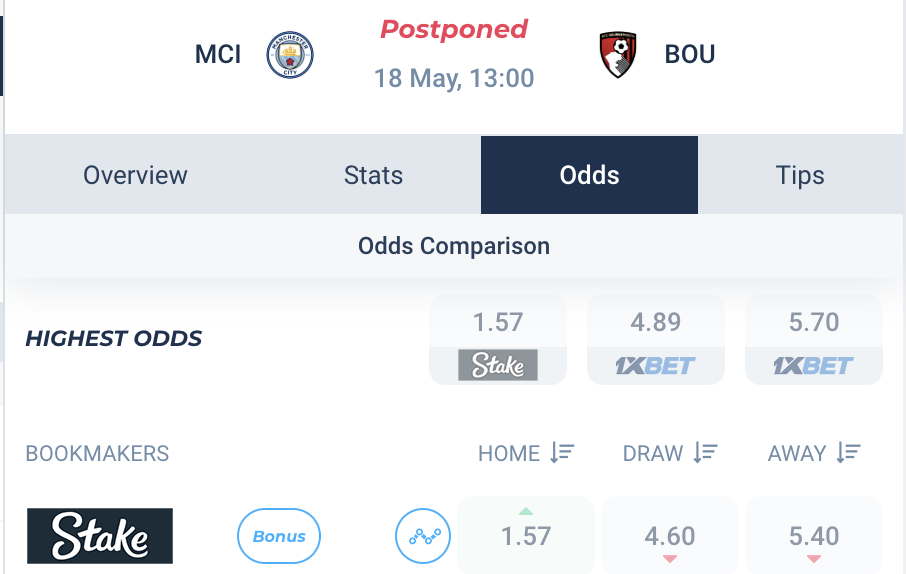Screen dimensions: 906x574
Task: Switch to the Stats tab
Action: [373, 175]
